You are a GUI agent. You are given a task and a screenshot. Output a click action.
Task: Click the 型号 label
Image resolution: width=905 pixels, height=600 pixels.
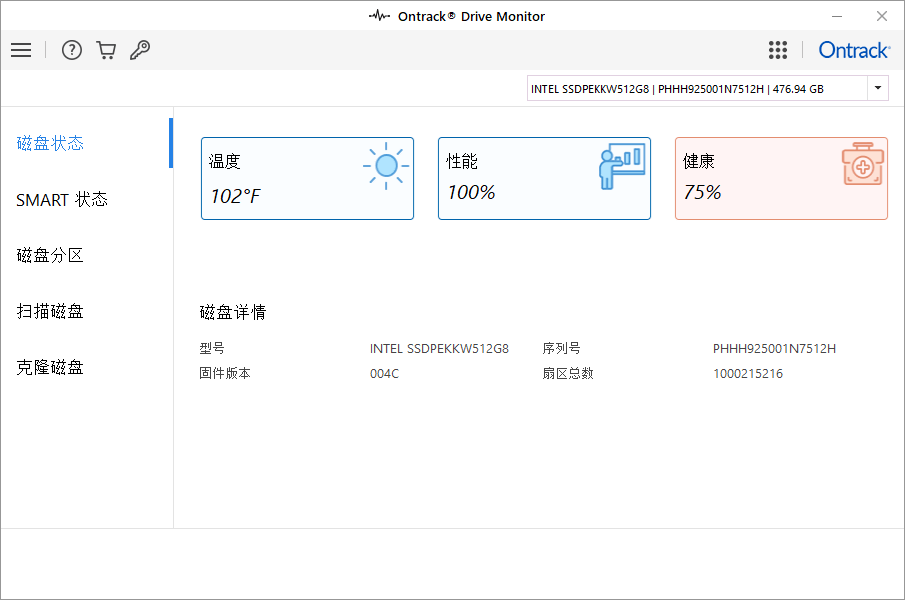[212, 348]
